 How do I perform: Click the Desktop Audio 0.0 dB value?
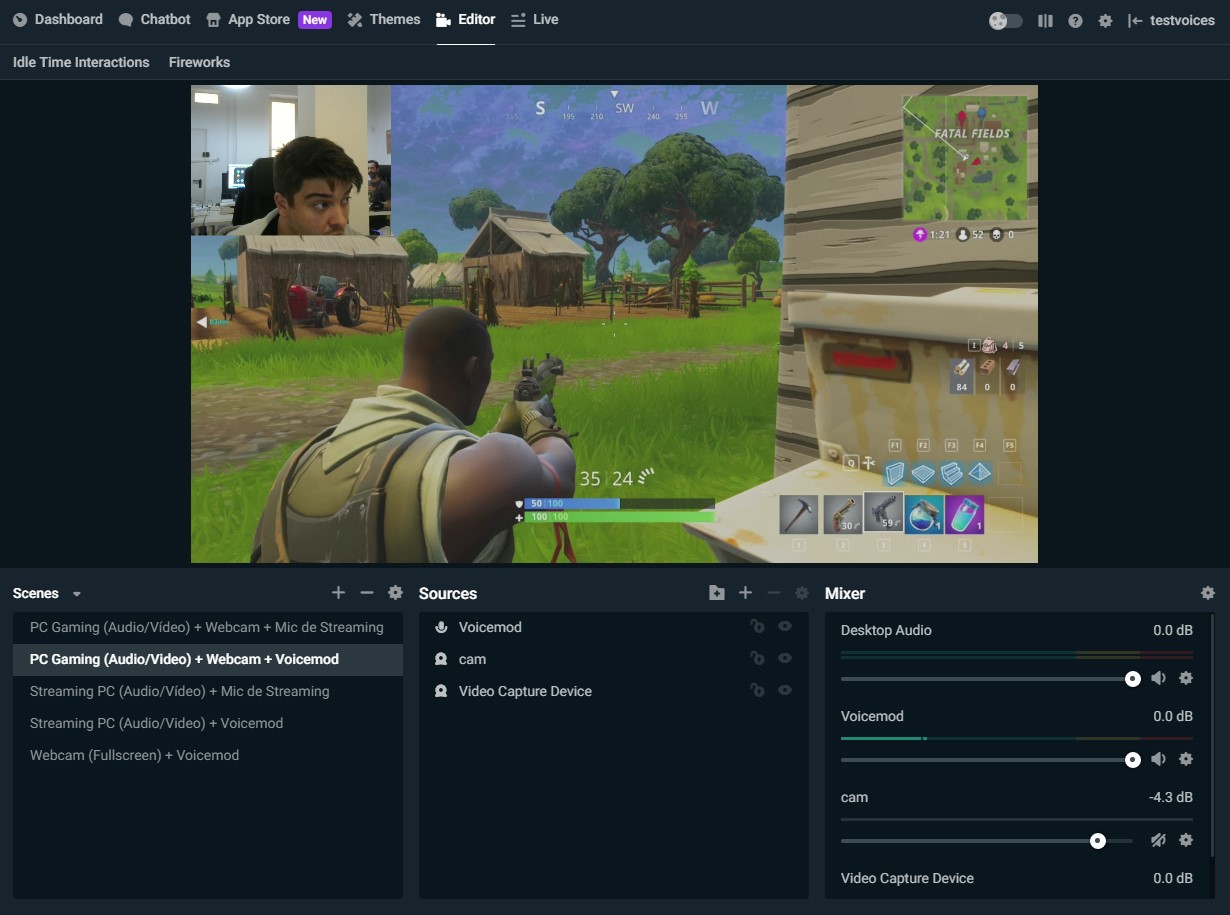tap(1173, 630)
